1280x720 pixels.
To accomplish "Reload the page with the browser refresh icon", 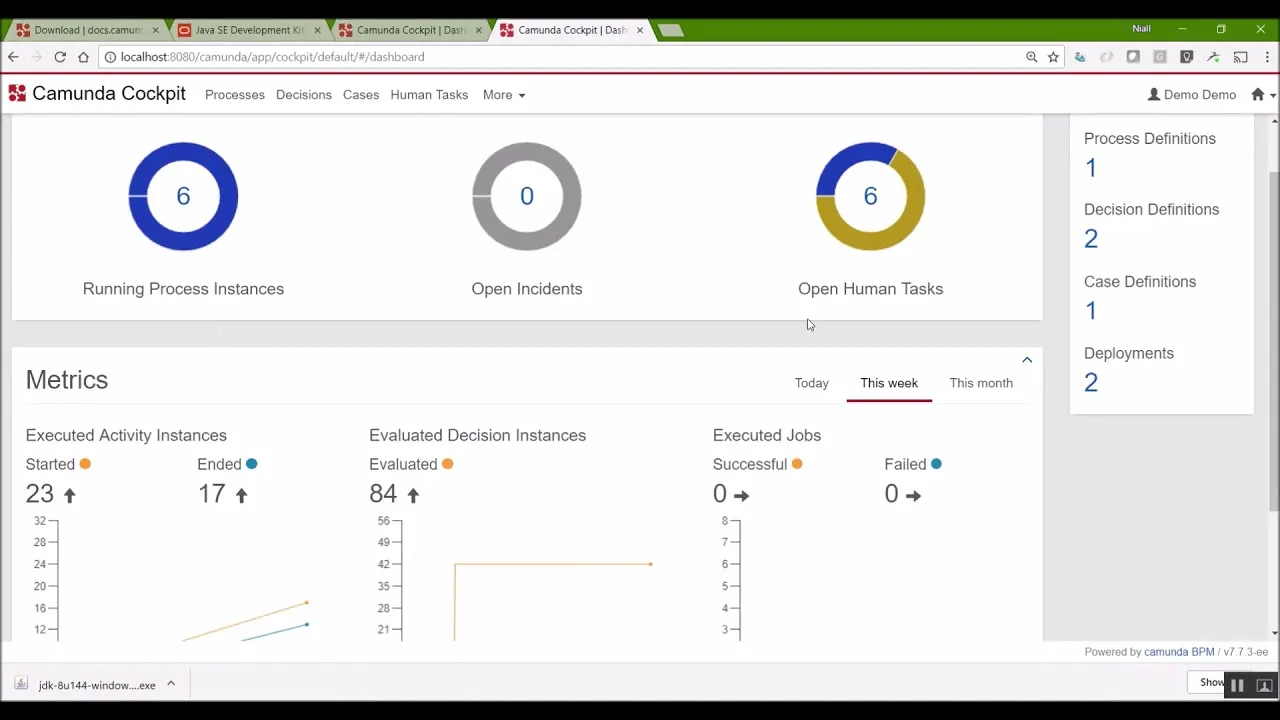I will (60, 57).
